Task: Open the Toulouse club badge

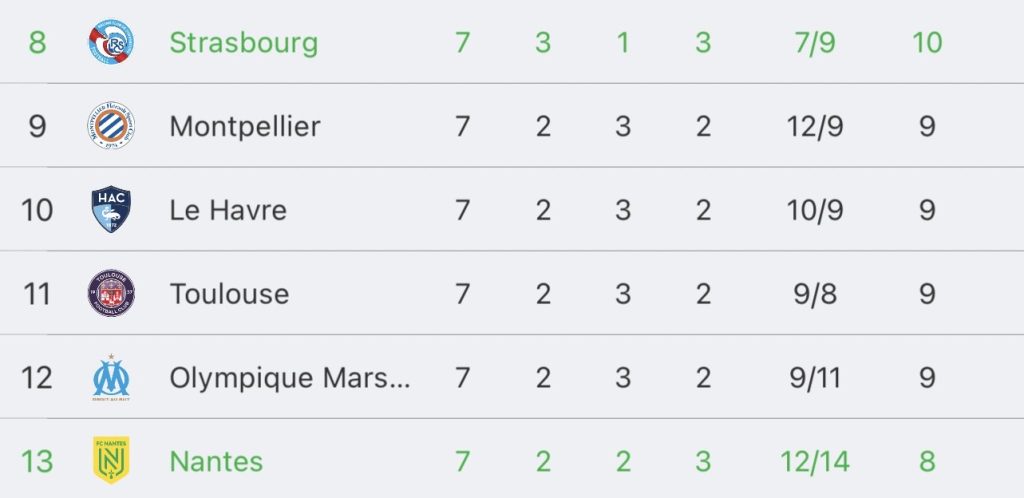Action: (x=111, y=293)
